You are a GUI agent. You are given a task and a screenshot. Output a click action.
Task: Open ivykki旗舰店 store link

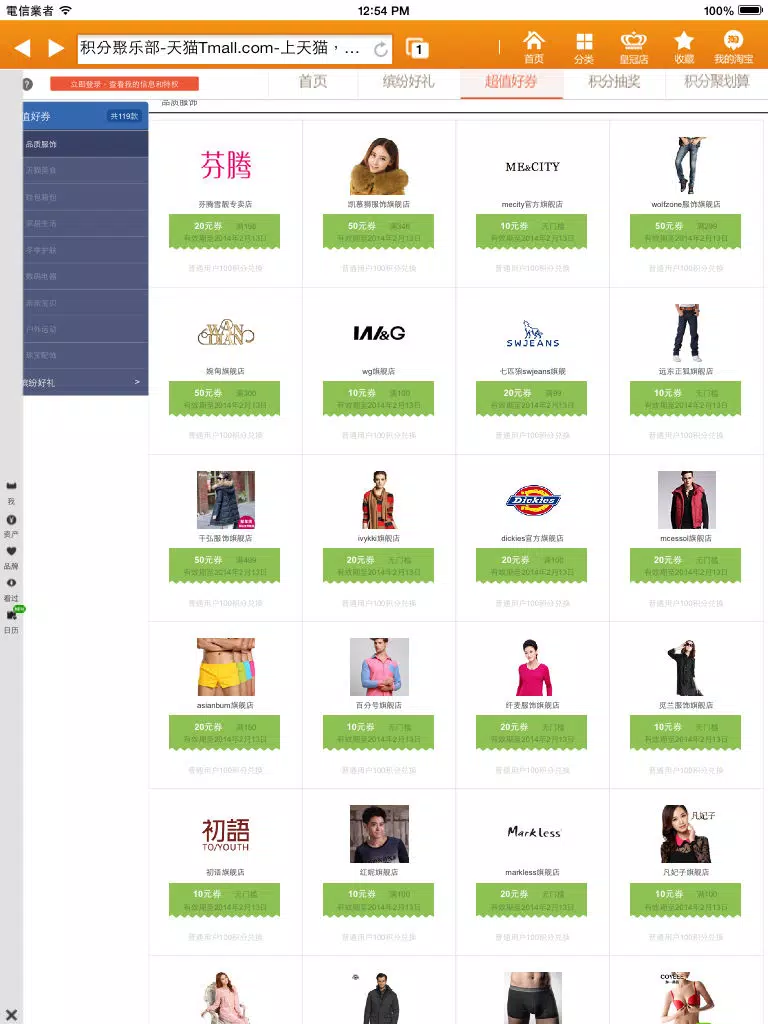(379, 539)
